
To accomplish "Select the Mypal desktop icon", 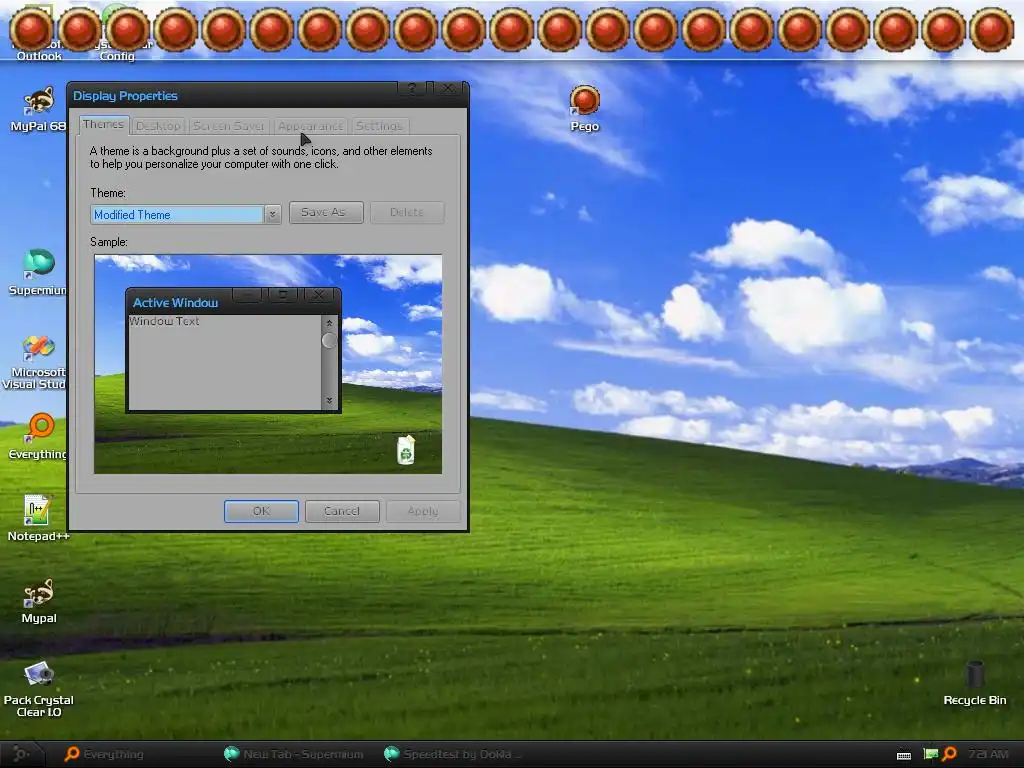I will click(x=39, y=601).
